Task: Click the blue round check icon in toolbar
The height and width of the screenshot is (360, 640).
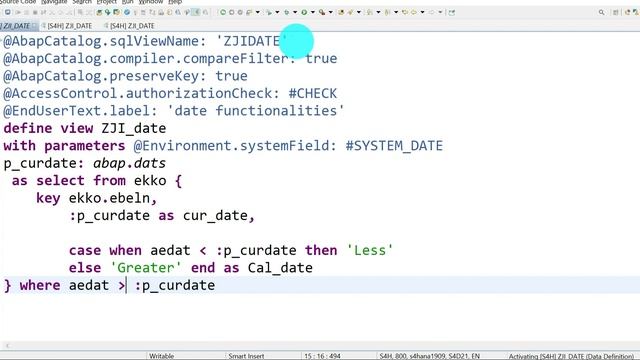Action: (127, 12)
